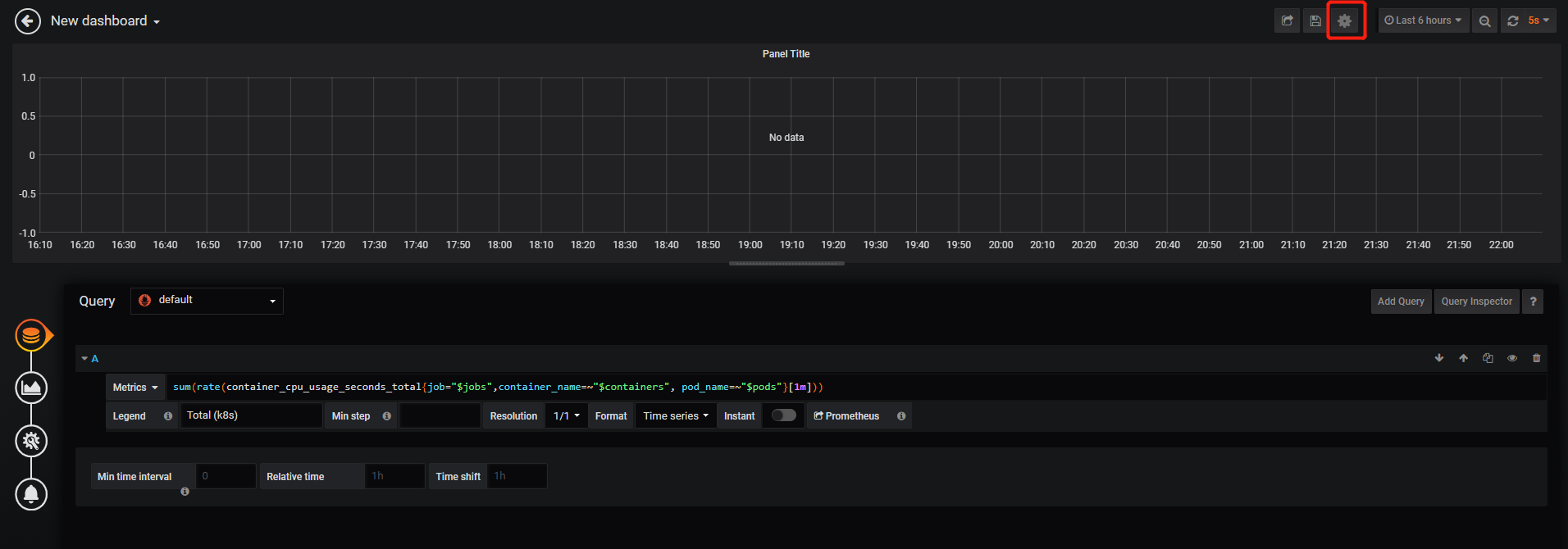Open the Query Inspector
Image resolution: width=1568 pixels, height=549 pixels.
(1476, 302)
